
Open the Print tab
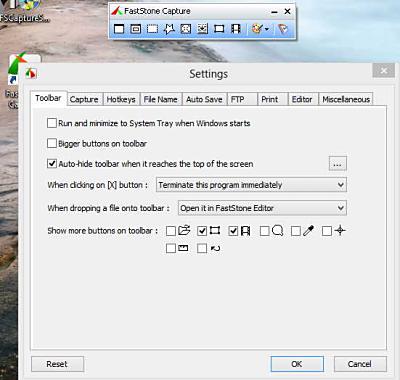tap(272, 99)
